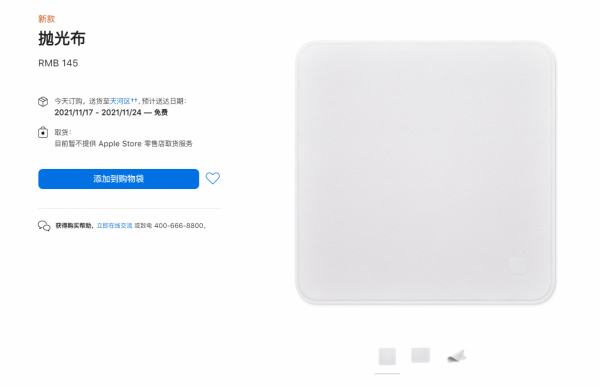Click the RMB 145 price text
The image size is (600, 387).
click(x=58, y=63)
